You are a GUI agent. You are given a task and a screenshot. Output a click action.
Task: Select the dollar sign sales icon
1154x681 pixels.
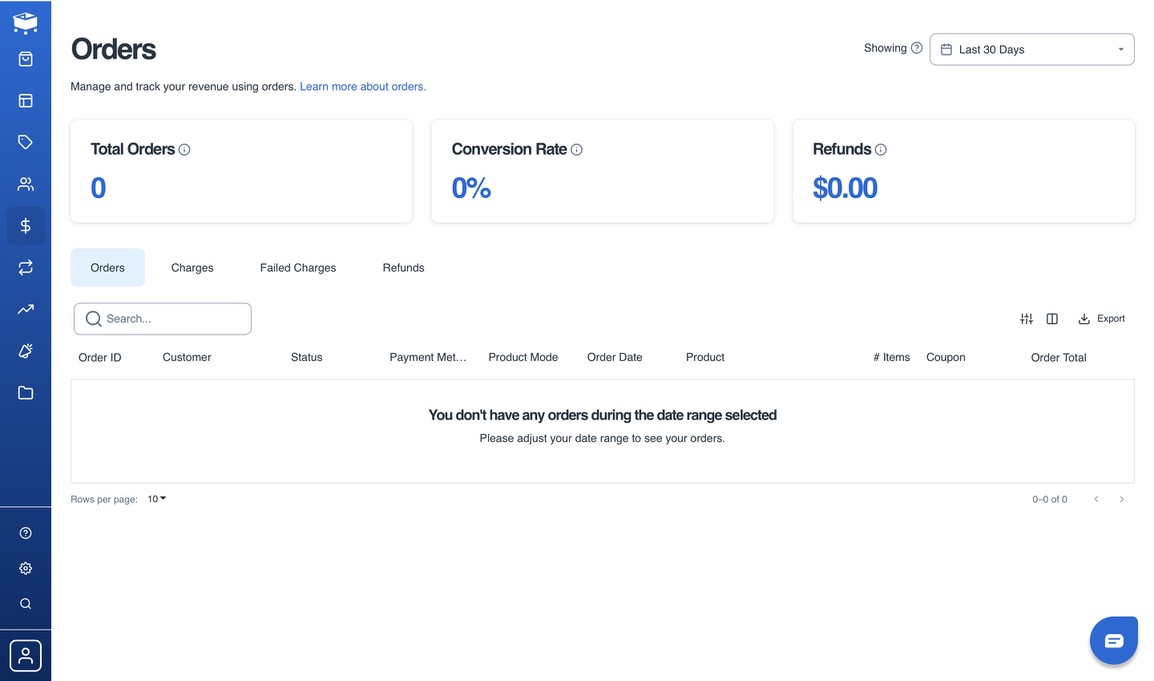[x=25, y=225]
